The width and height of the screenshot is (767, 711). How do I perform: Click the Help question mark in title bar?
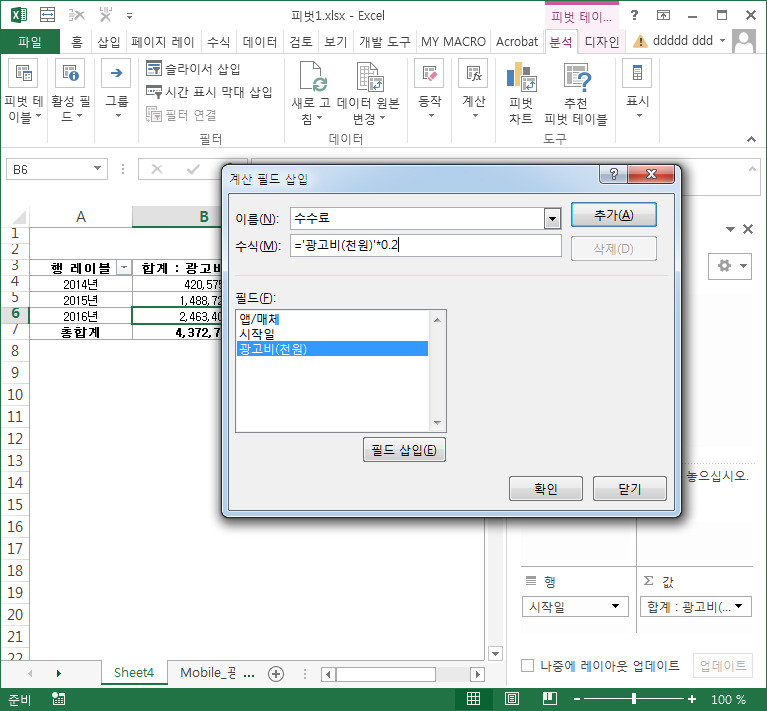coord(634,15)
